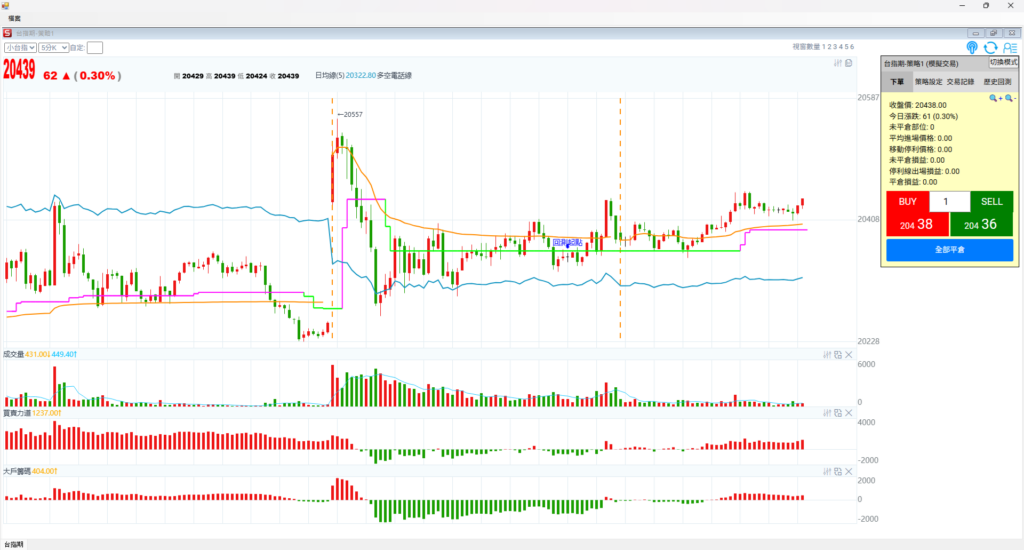
Task: Click the refresh arrows icon
Action: [990, 47]
